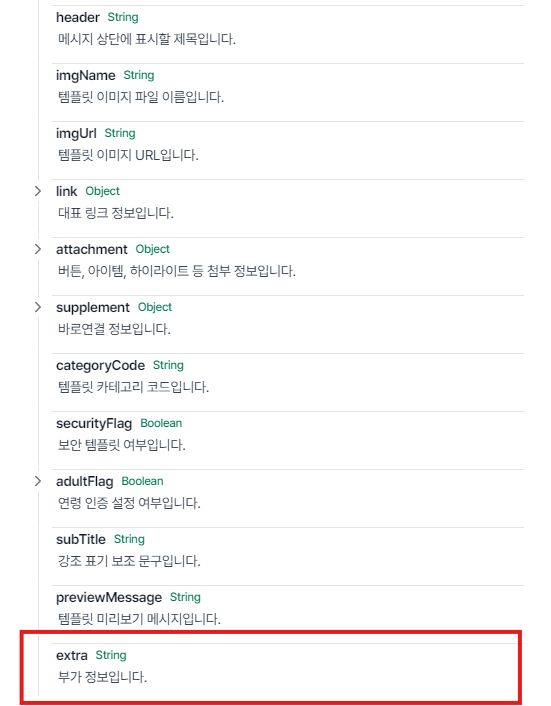
Task: Click the Boolean type label beside securityFlag
Action: click(x=161, y=423)
